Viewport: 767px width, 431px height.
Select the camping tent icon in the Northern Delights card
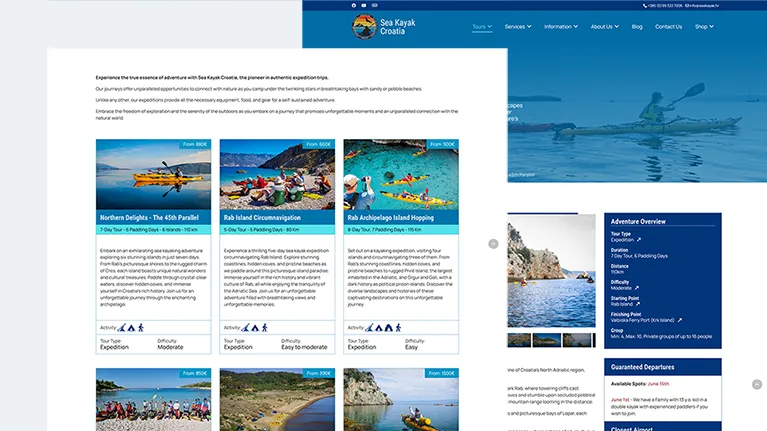coord(131,328)
